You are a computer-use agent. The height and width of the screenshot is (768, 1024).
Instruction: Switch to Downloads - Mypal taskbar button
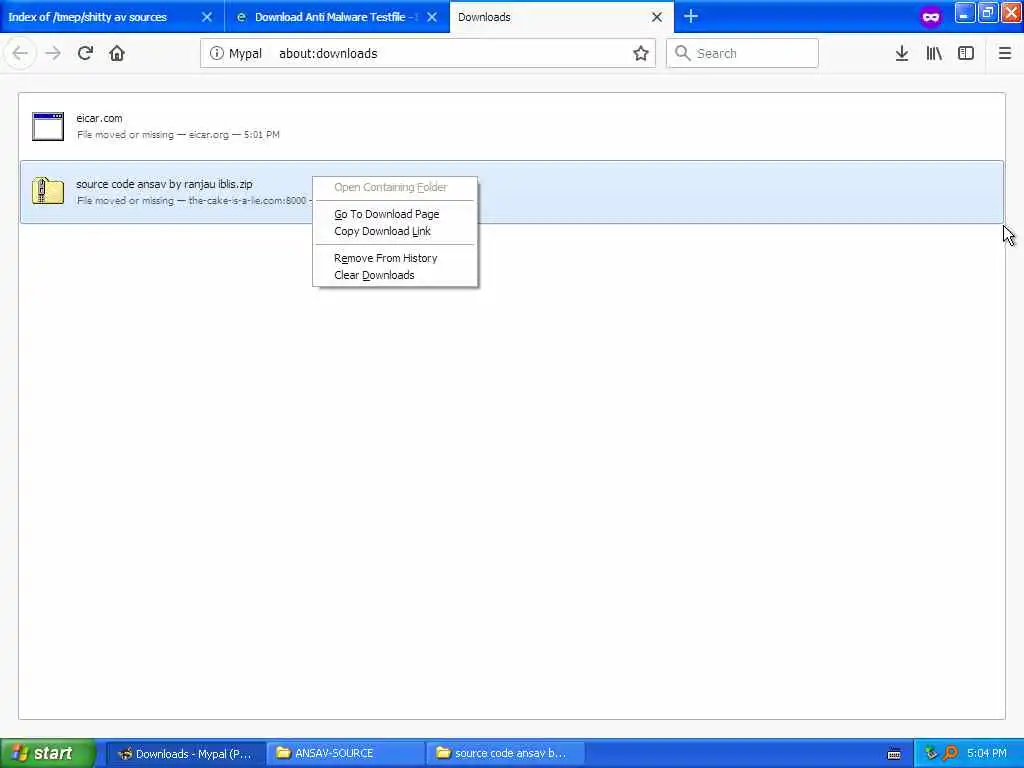click(x=185, y=754)
